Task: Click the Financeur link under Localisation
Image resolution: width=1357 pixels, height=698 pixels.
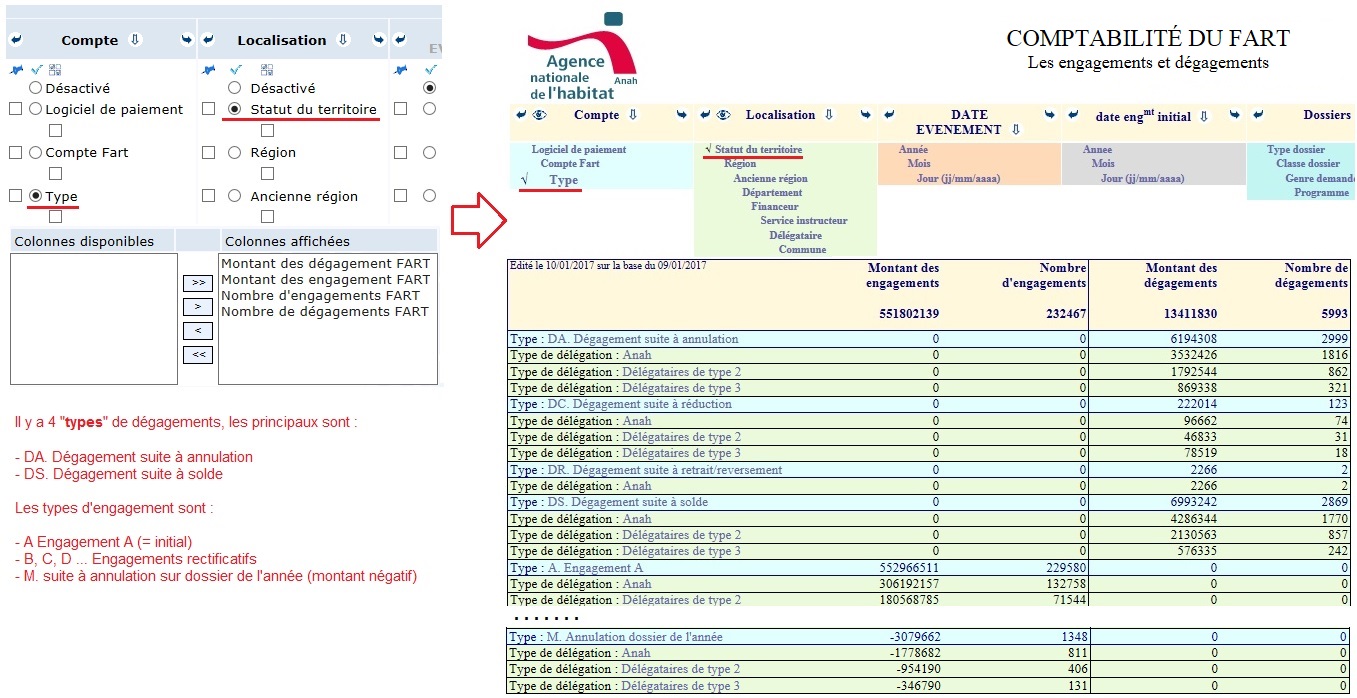Action: click(775, 207)
